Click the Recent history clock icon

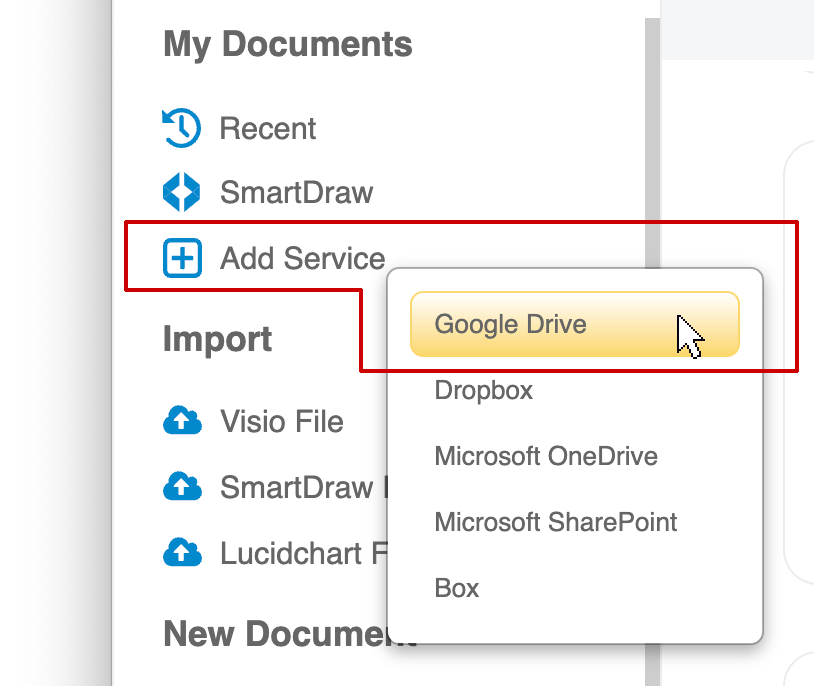tap(182, 128)
